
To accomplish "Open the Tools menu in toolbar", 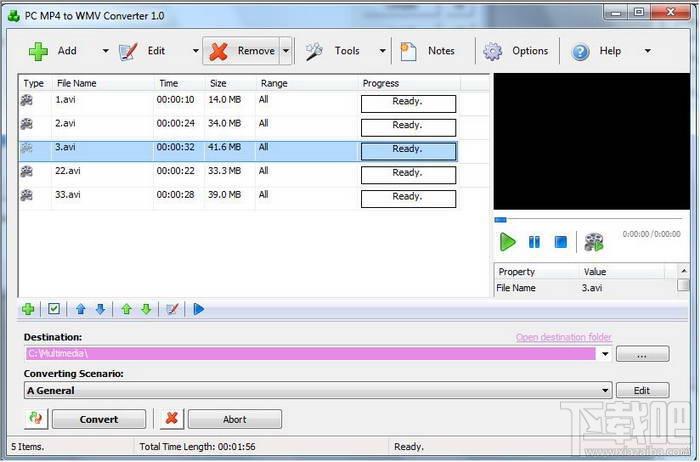I will 333,51.
